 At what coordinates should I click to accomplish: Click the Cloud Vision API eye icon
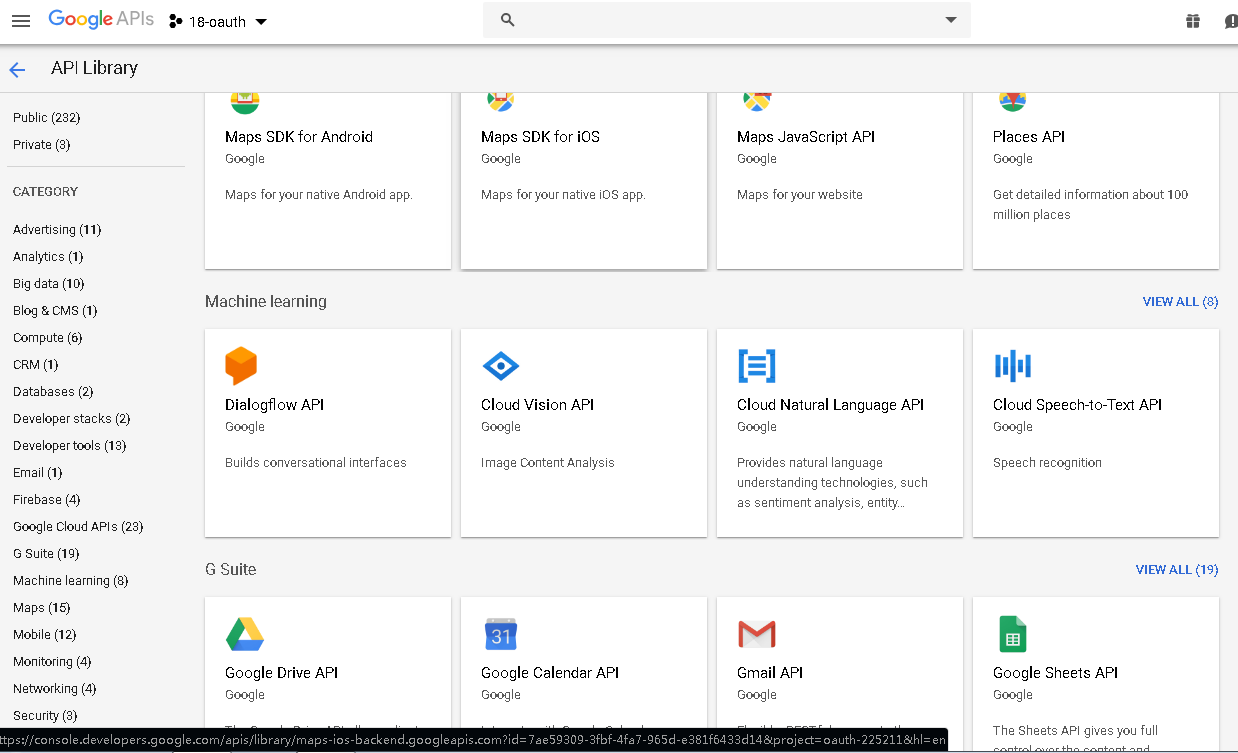tap(500, 366)
